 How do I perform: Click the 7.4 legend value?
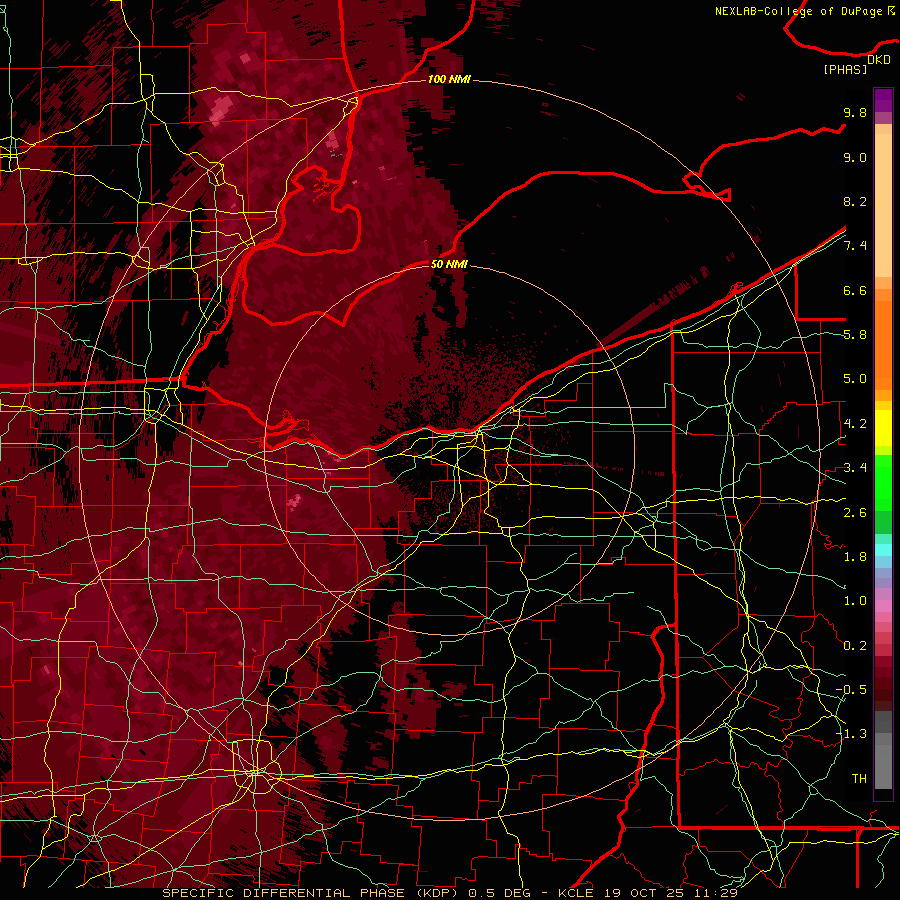click(x=855, y=246)
